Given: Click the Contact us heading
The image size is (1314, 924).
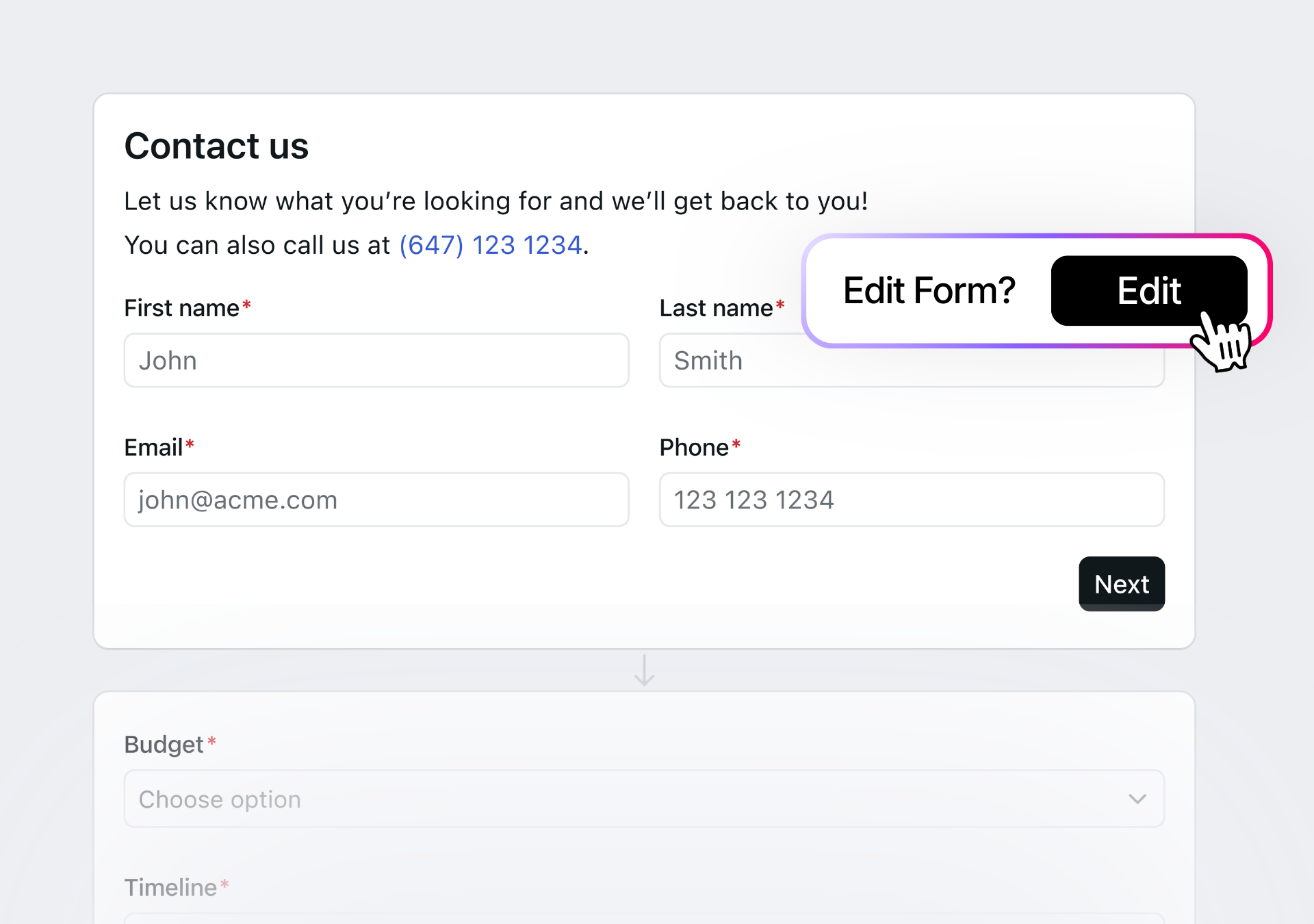Looking at the screenshot, I should [216, 146].
